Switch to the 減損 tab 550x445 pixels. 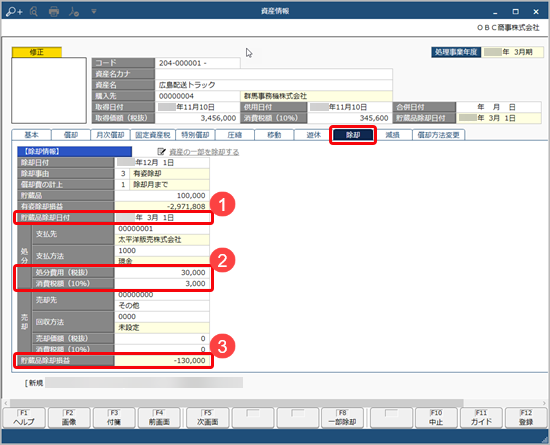pyautogui.click(x=393, y=135)
